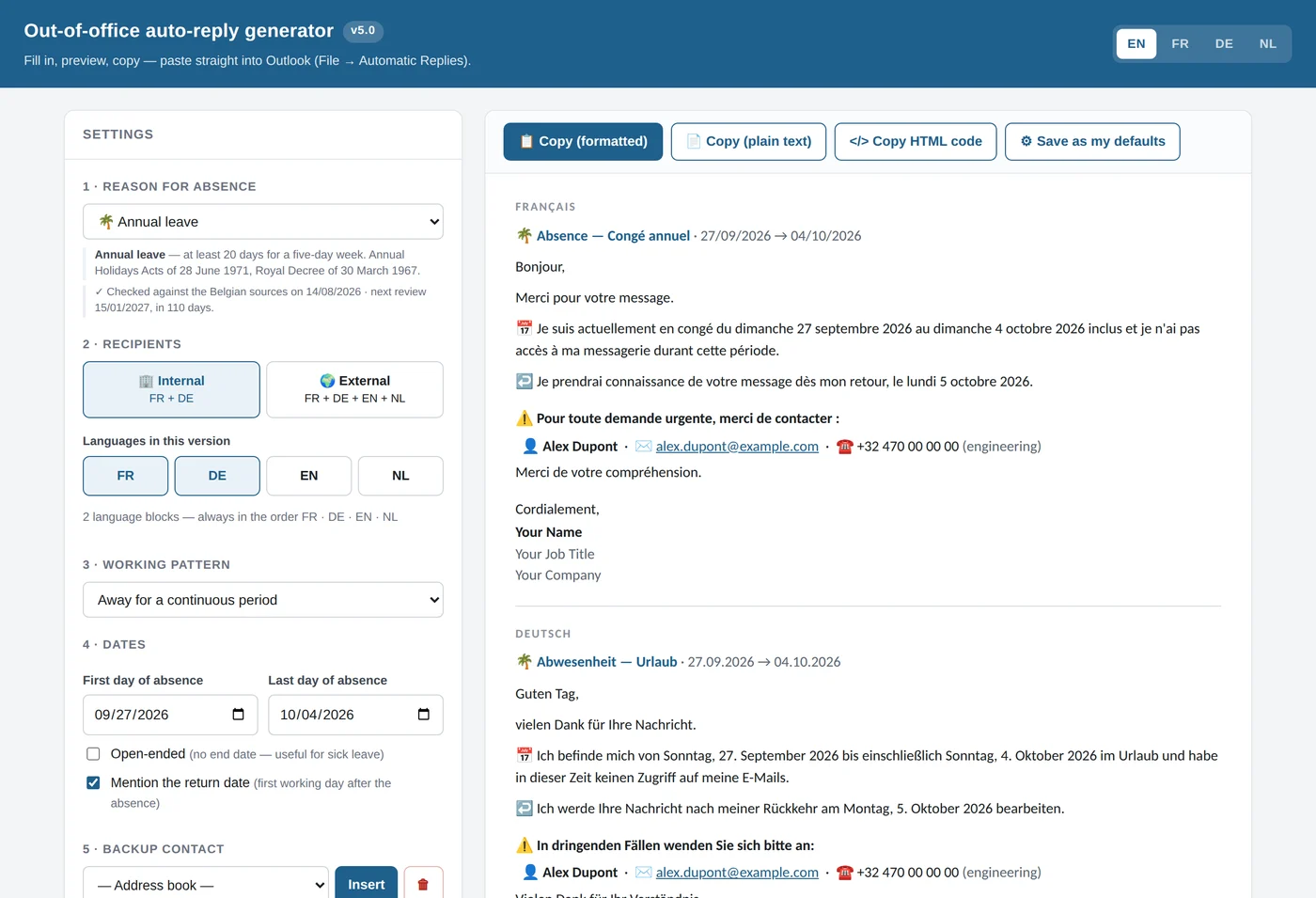Click the Insert backup contact button
Viewport: 1316px width, 898px height.
367,885
